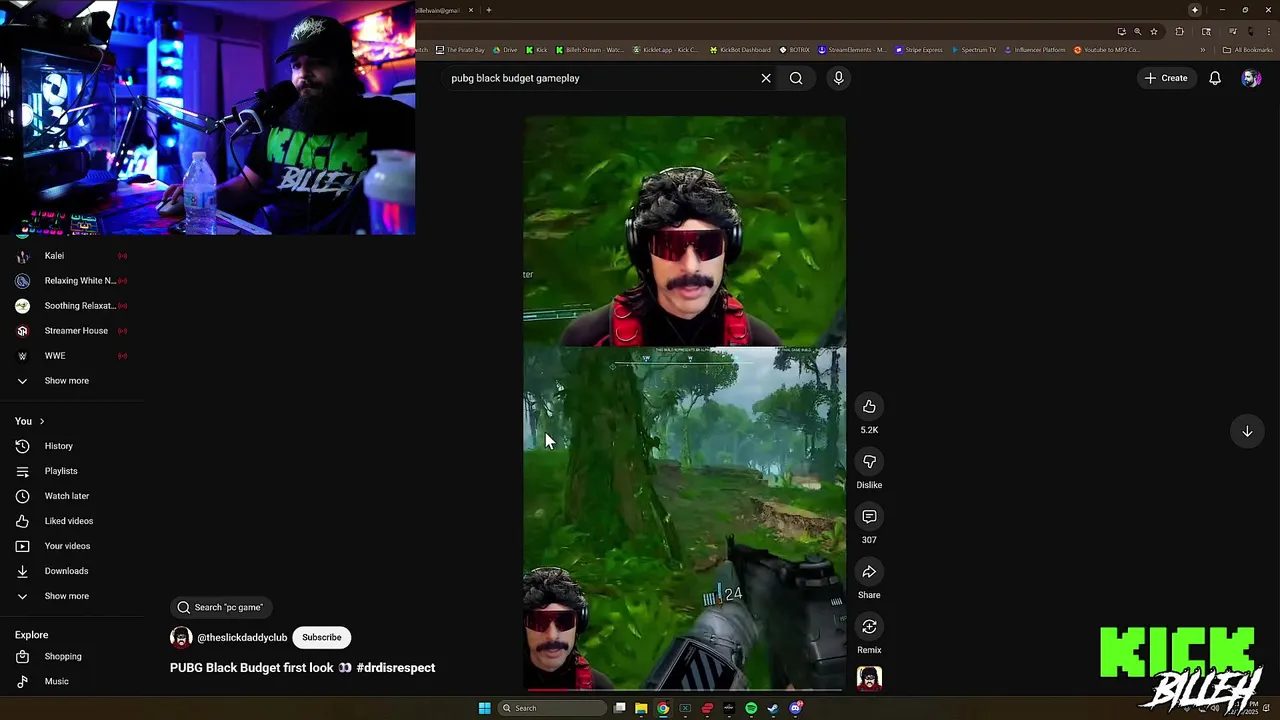Show hidden bookmarks with double chevron

point(1203,50)
